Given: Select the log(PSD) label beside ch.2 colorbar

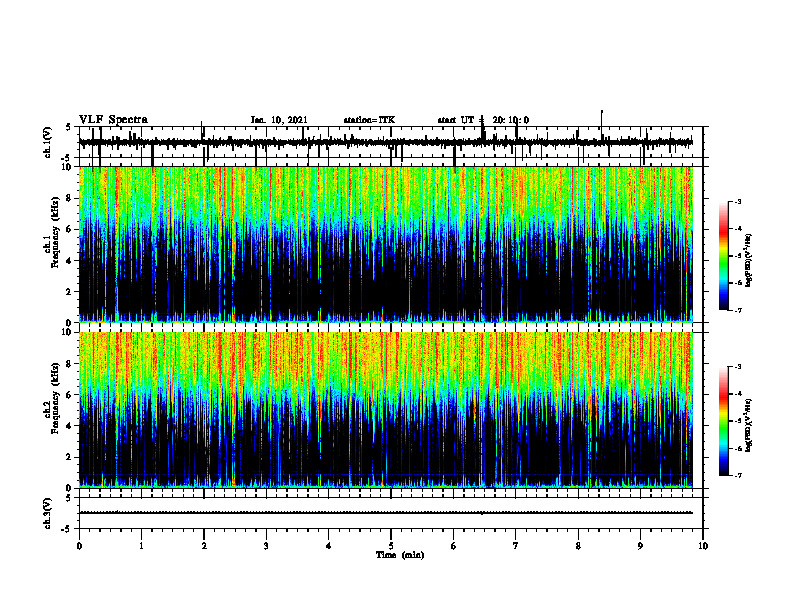Looking at the screenshot, I should (x=748, y=425).
